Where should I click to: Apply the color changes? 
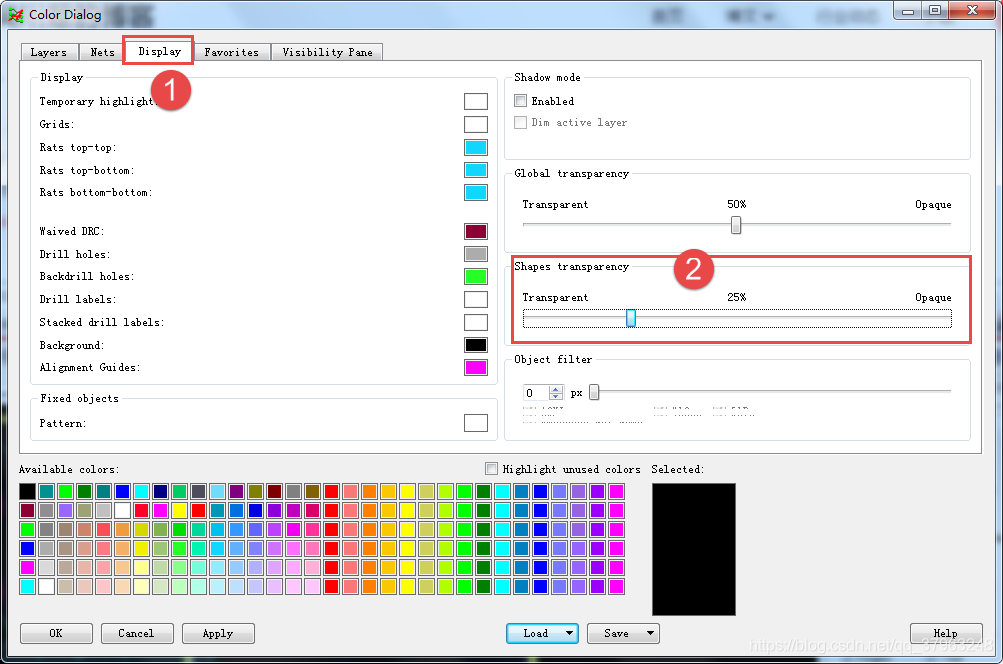coord(218,633)
